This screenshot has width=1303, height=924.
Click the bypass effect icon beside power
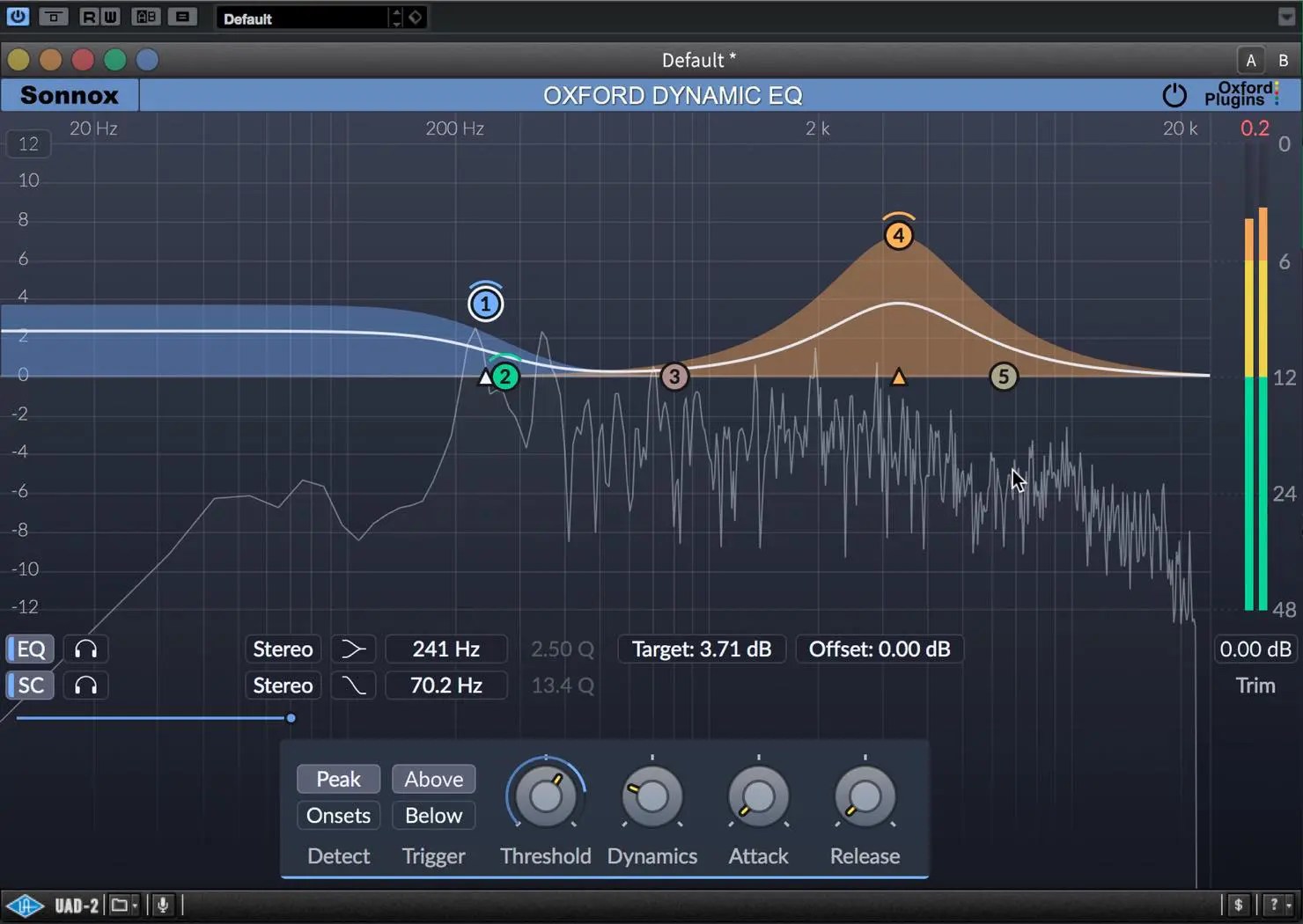point(53,16)
